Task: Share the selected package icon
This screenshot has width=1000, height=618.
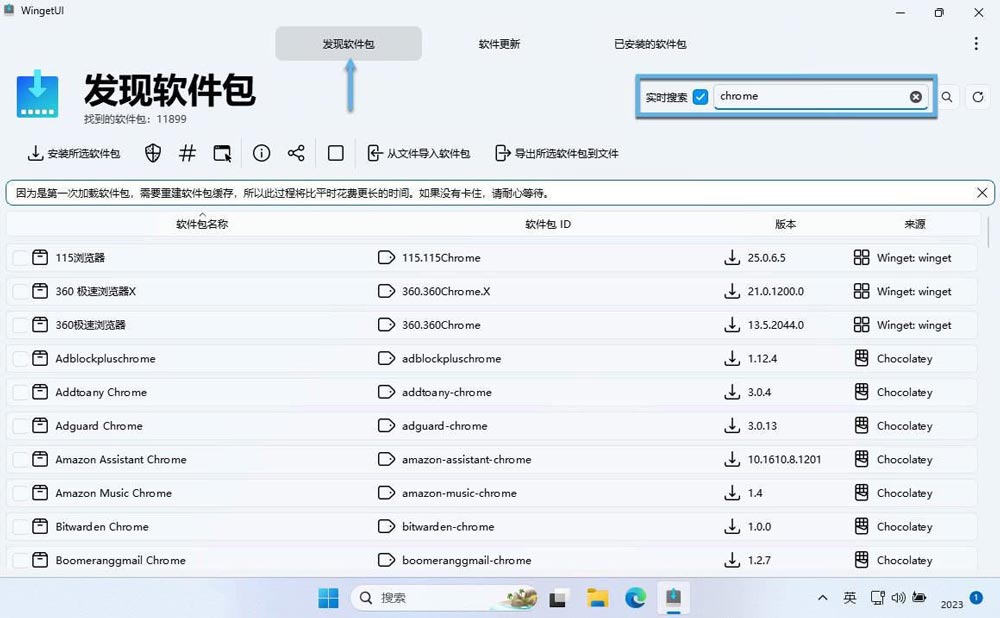Action: coord(296,153)
